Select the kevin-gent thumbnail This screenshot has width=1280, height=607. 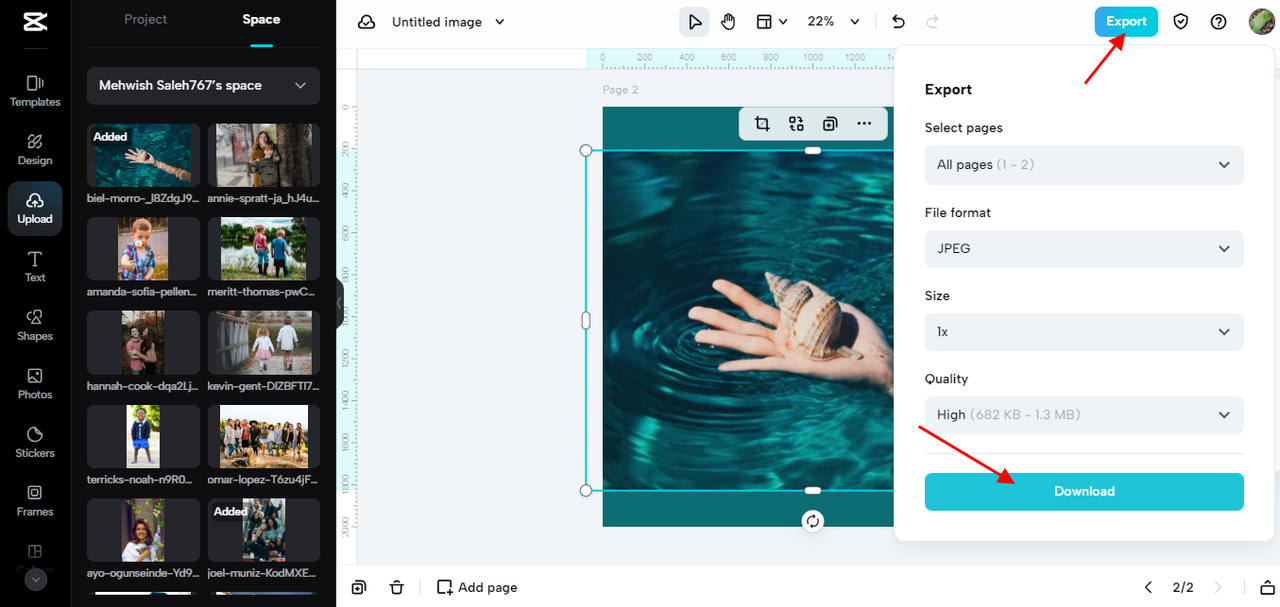coord(264,342)
